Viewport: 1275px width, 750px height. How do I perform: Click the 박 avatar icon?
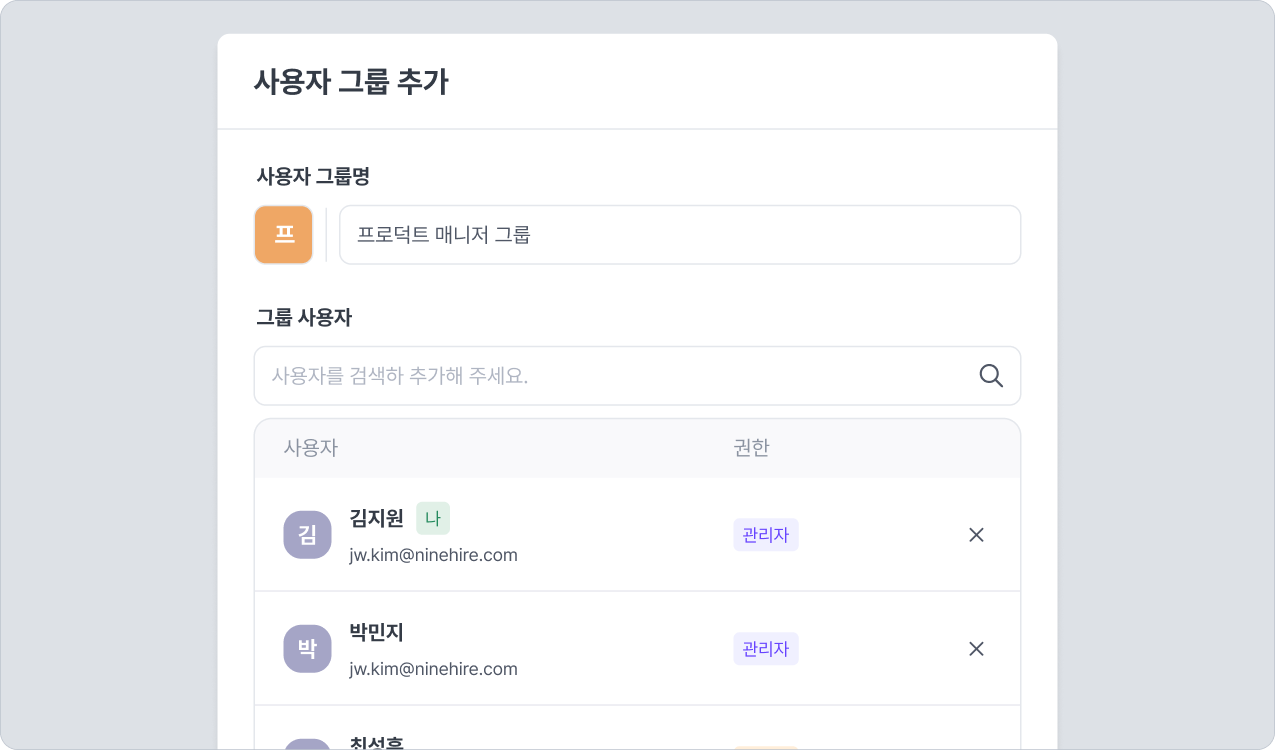(x=307, y=649)
